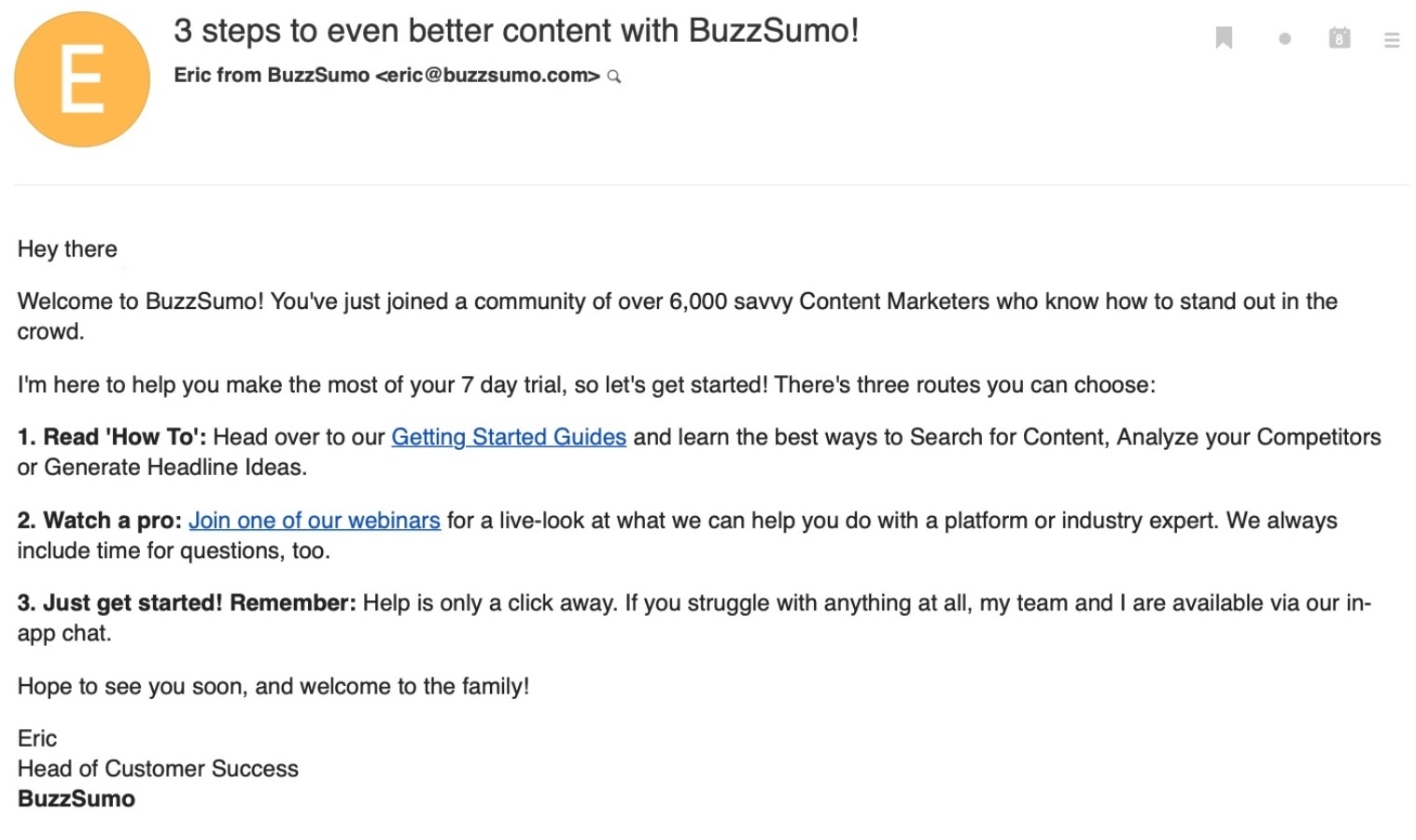The height and width of the screenshot is (840, 1416).
Task: Open message options via the three-line icon
Action: [1391, 39]
